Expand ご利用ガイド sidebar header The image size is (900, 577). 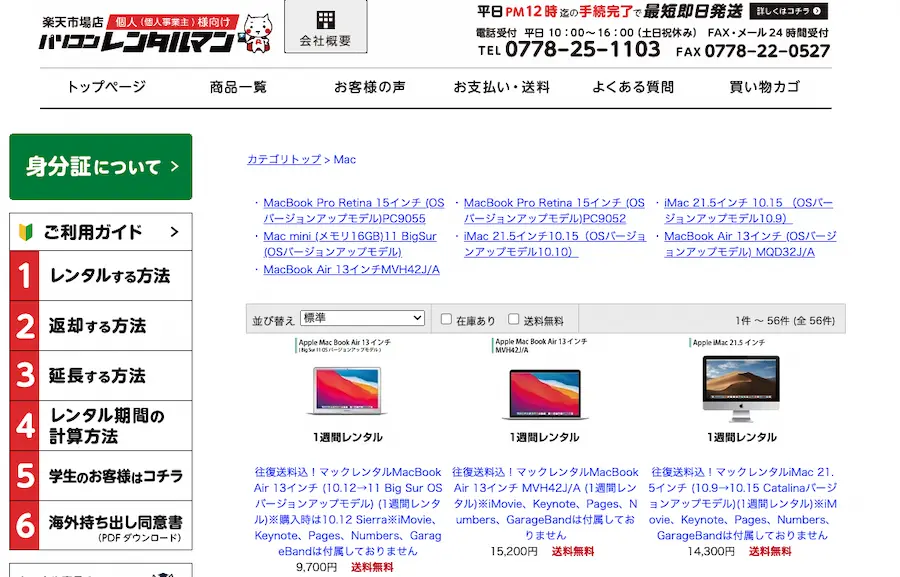tap(100, 232)
